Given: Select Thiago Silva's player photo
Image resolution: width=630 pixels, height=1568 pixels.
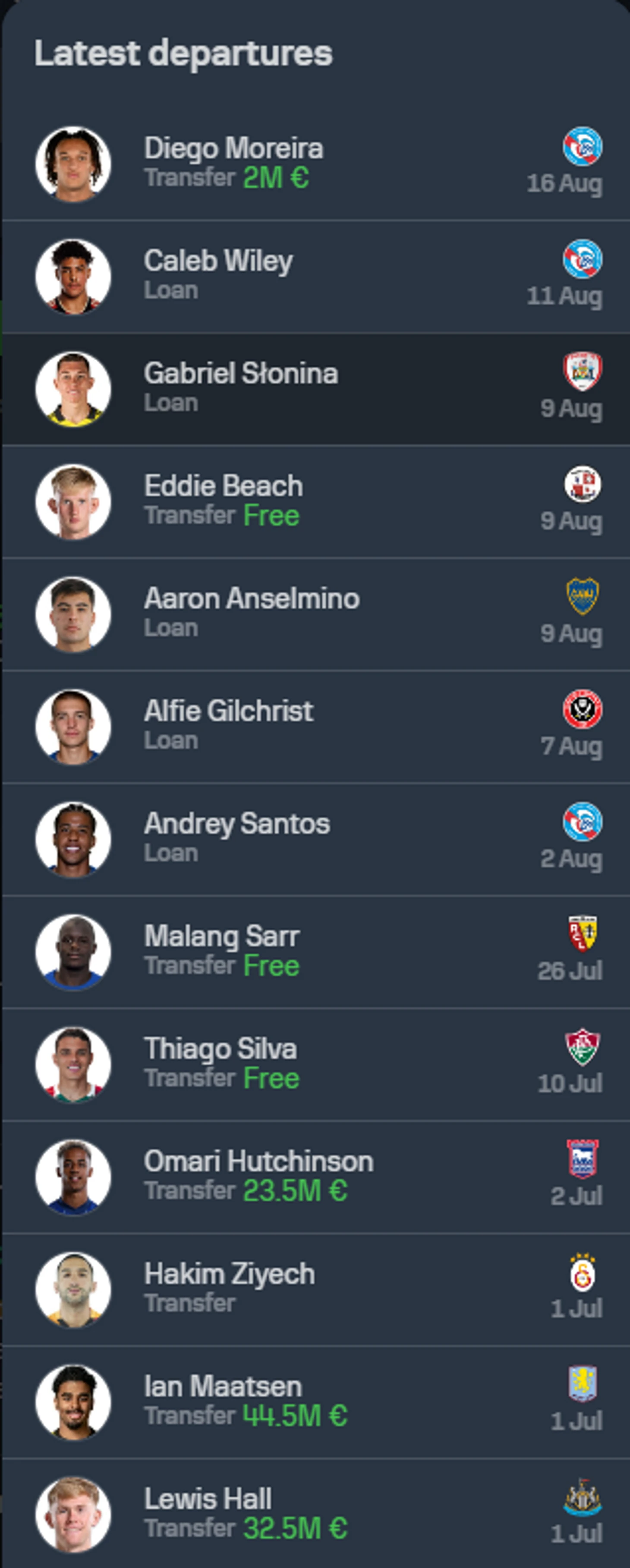Looking at the screenshot, I should [x=73, y=1064].
